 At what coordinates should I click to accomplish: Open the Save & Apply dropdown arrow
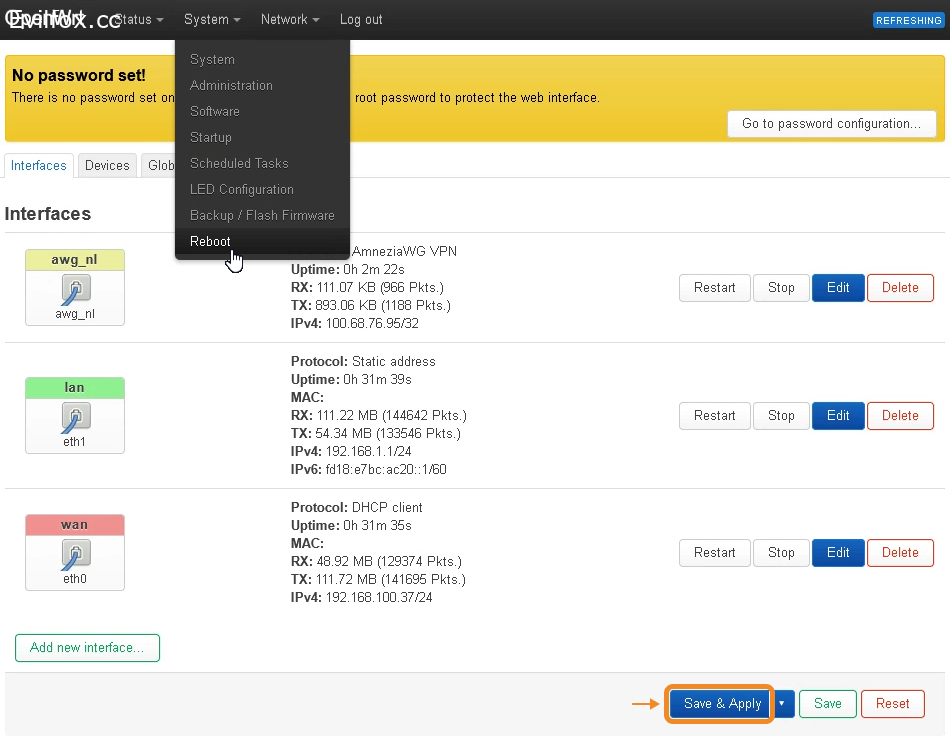[x=782, y=704]
